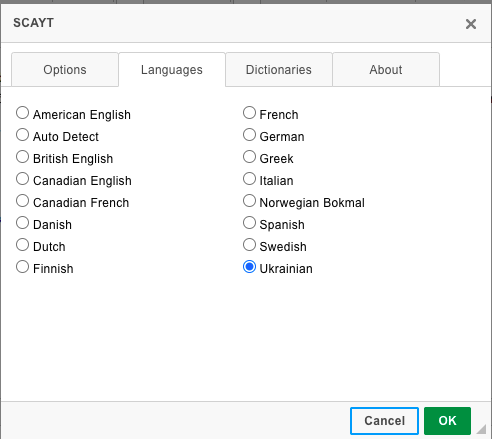Choose Danish radio button
This screenshot has width=492, height=439.
[x=22, y=223]
